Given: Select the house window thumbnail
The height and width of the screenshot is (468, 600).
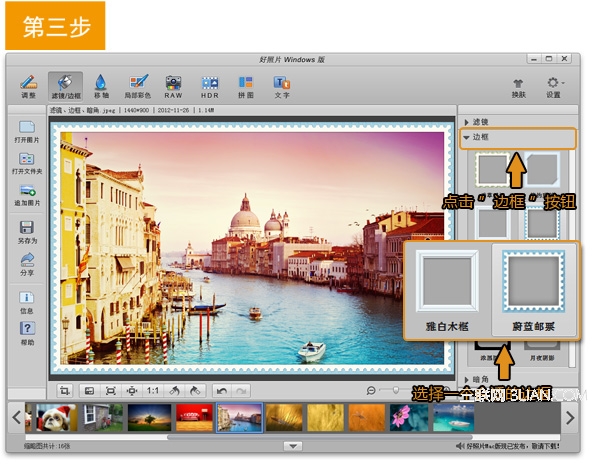Looking at the screenshot, I should 103,417.
